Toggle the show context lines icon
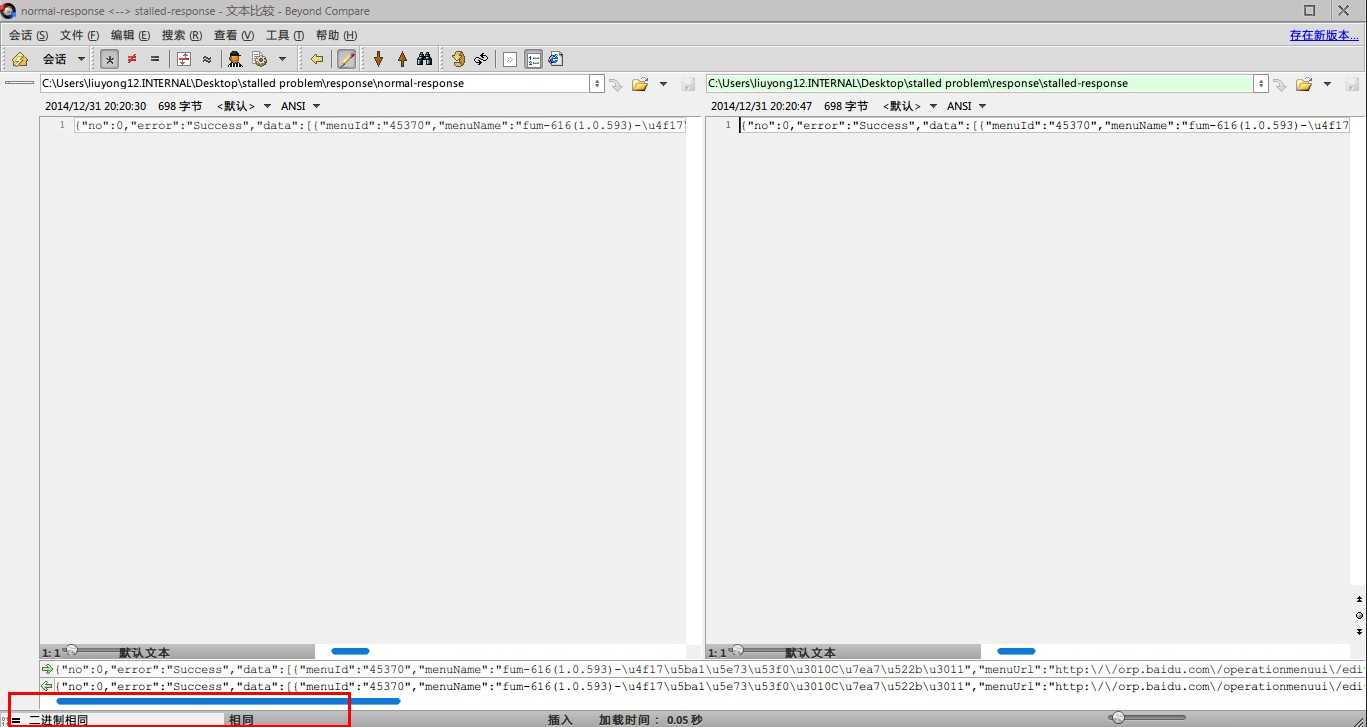This screenshot has width=1367, height=727. click(x=183, y=59)
